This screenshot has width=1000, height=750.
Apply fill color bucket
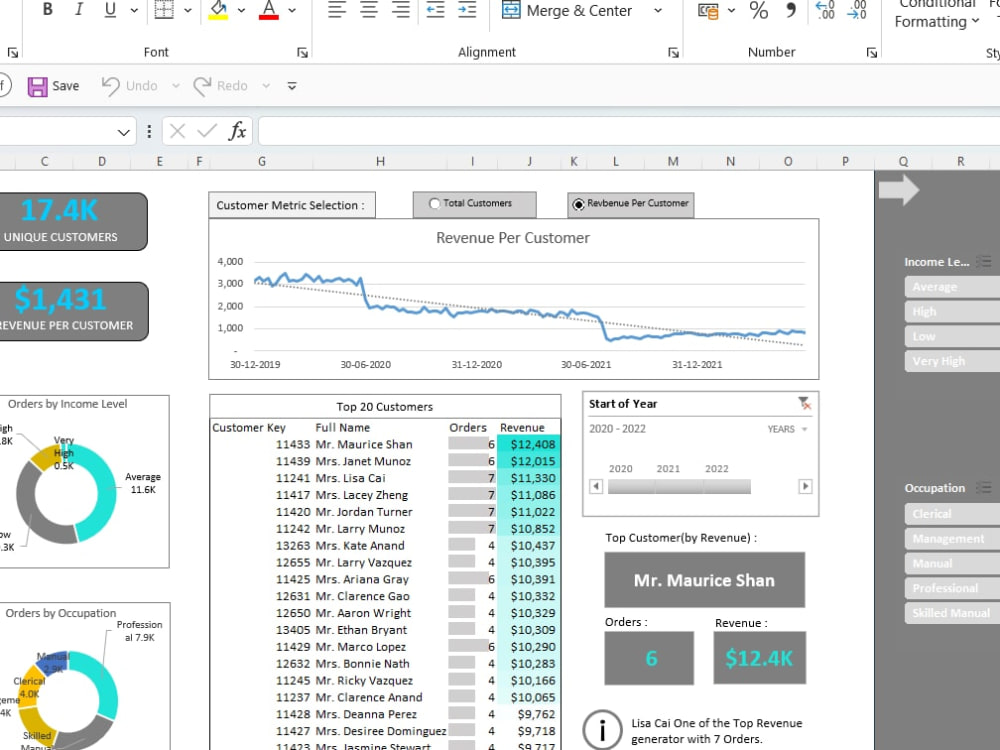[218, 10]
